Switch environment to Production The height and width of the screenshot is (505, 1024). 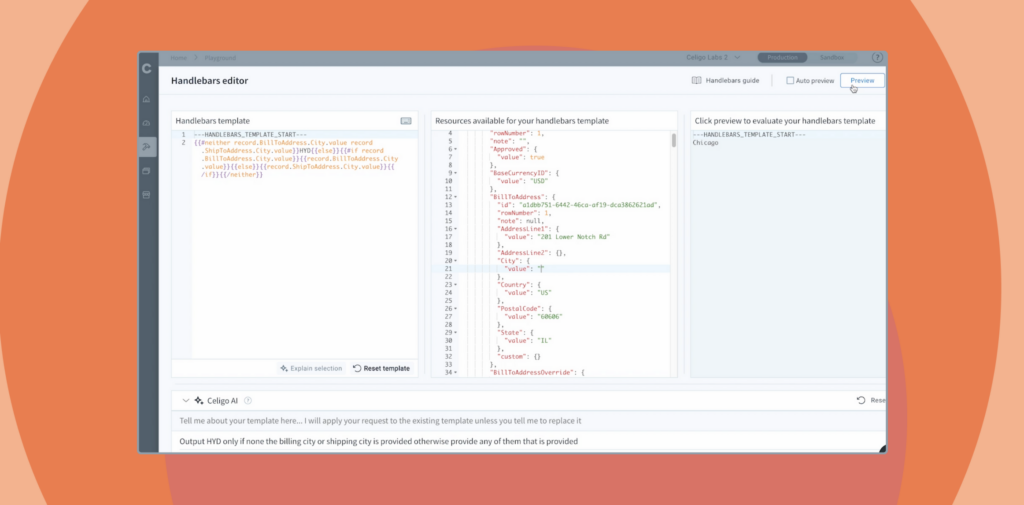(x=781, y=58)
